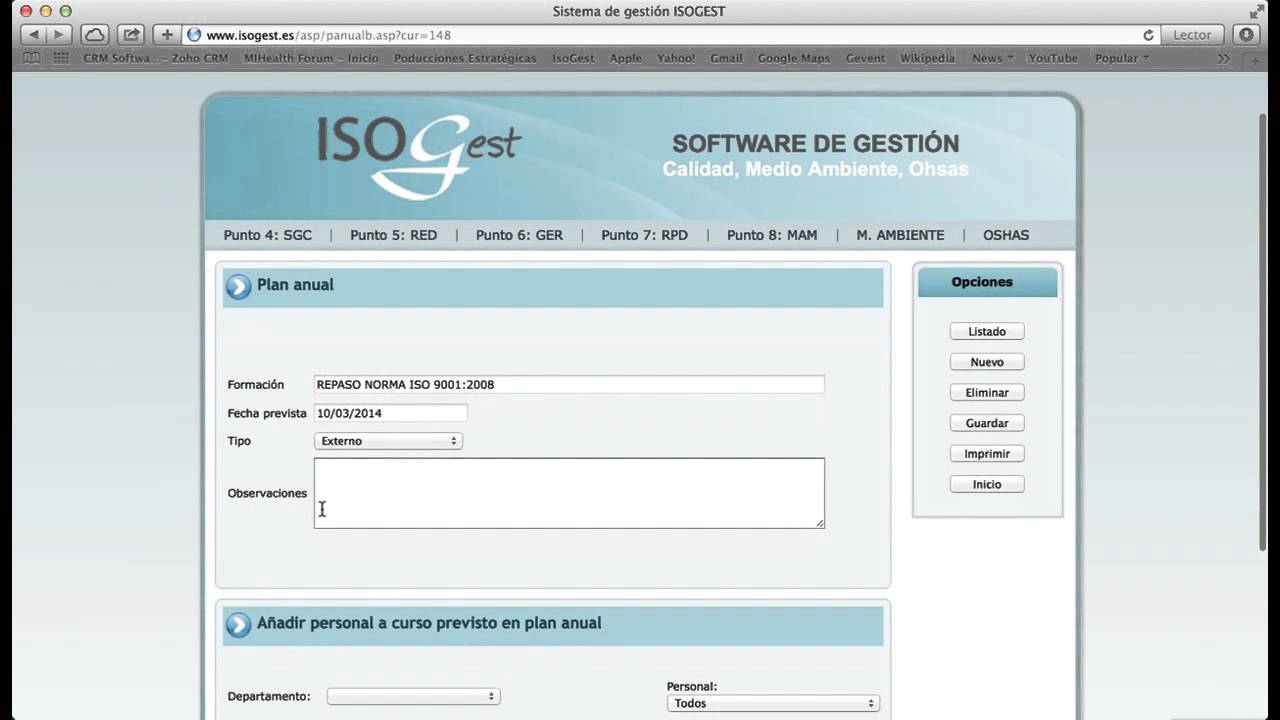Open the Gmail bookmark

tap(726, 58)
